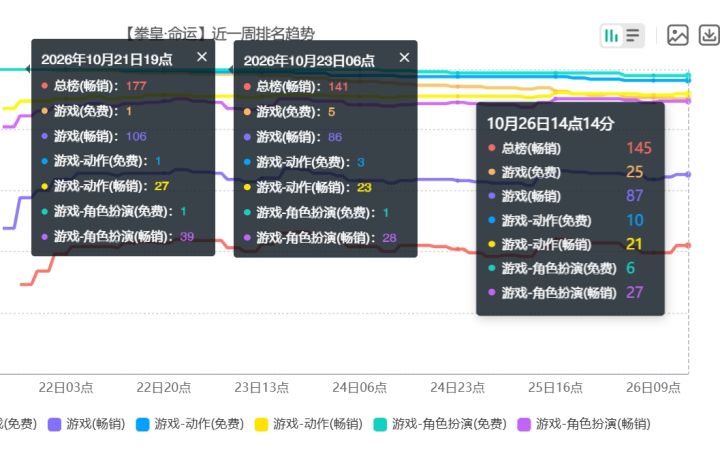Select 游戏(畅销) row showing 86
720x458 pixels.
[x=292, y=137]
